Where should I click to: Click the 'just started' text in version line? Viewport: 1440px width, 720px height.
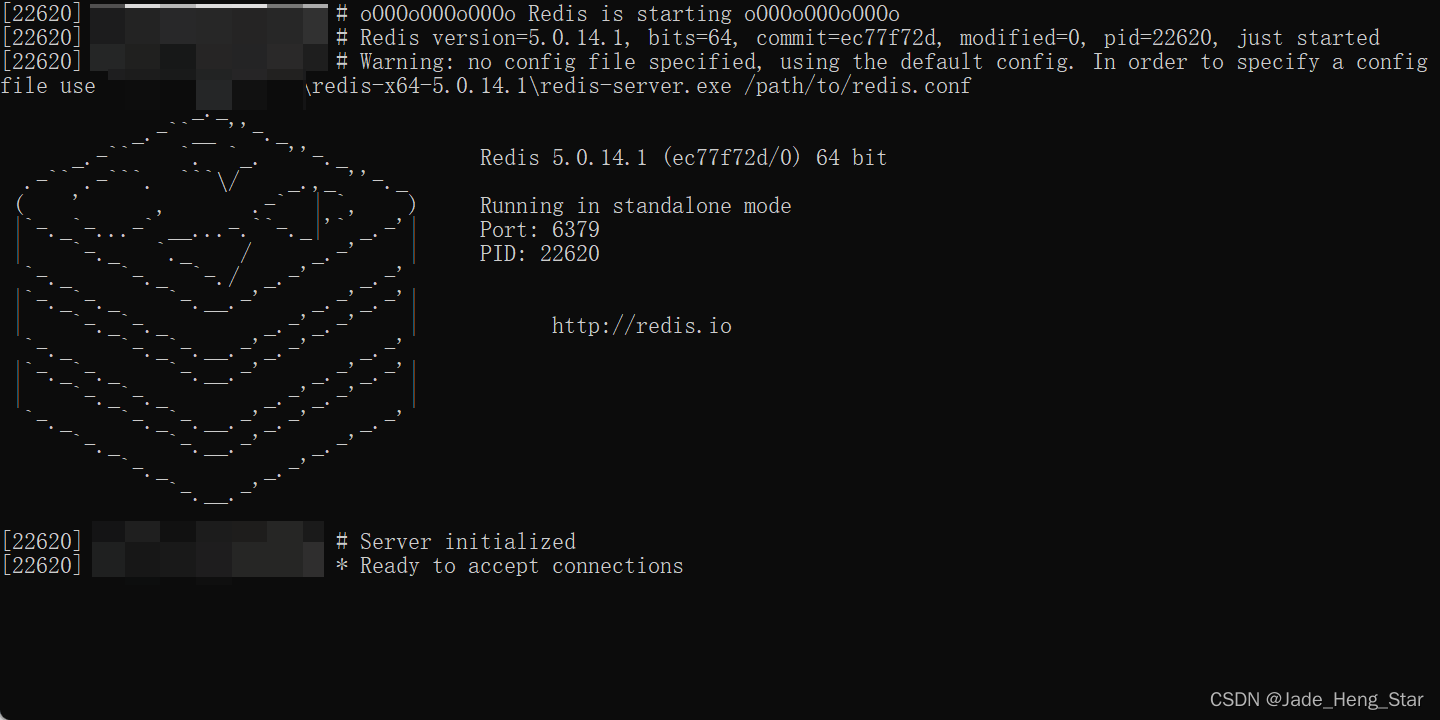click(1308, 38)
